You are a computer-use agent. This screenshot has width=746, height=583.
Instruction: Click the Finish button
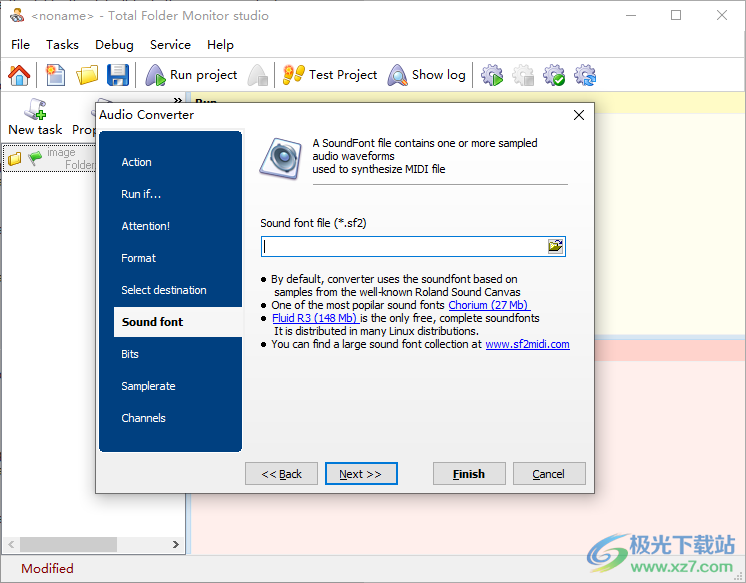coord(469,474)
